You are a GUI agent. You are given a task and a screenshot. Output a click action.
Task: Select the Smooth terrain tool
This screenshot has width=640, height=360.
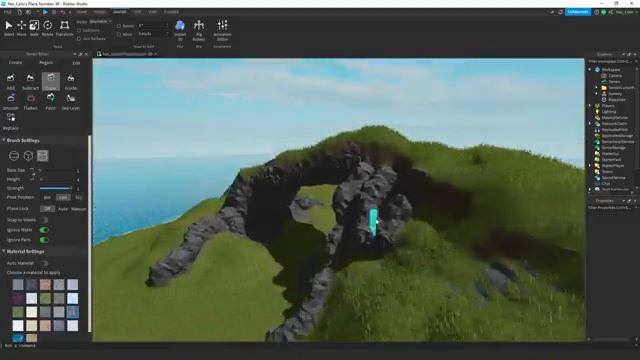click(11, 102)
